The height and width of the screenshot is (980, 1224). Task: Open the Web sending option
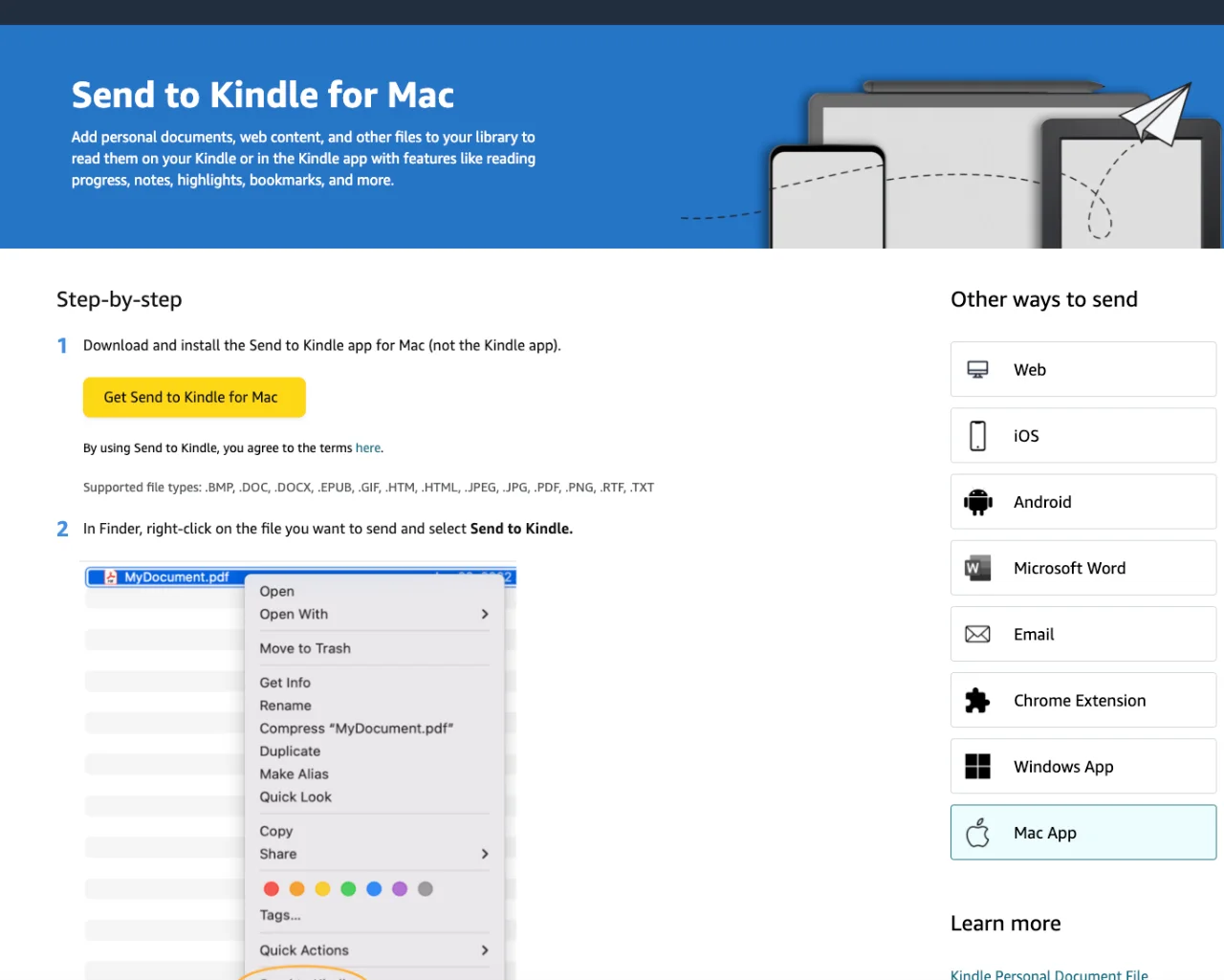point(1083,369)
